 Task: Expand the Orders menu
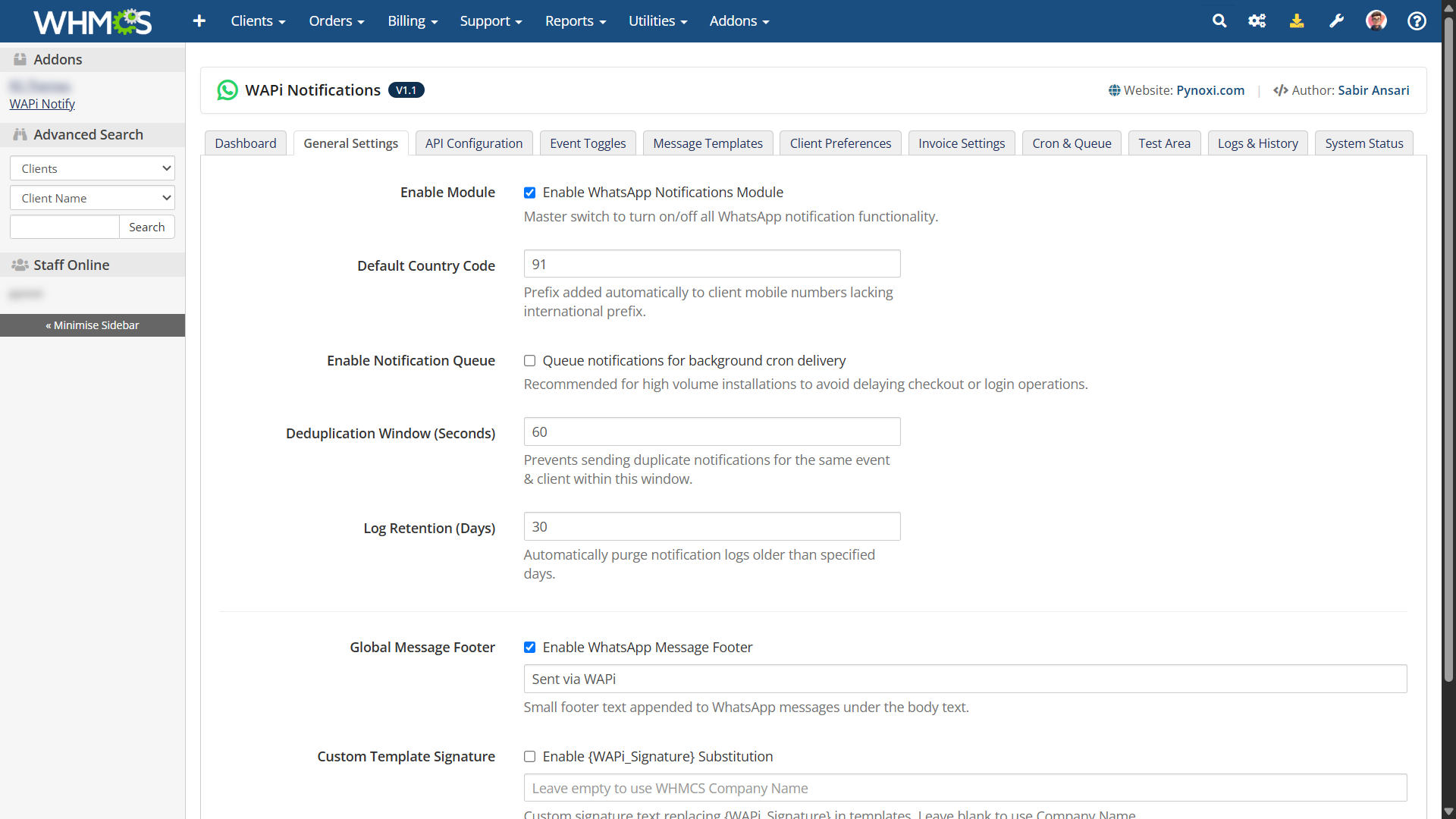click(337, 21)
